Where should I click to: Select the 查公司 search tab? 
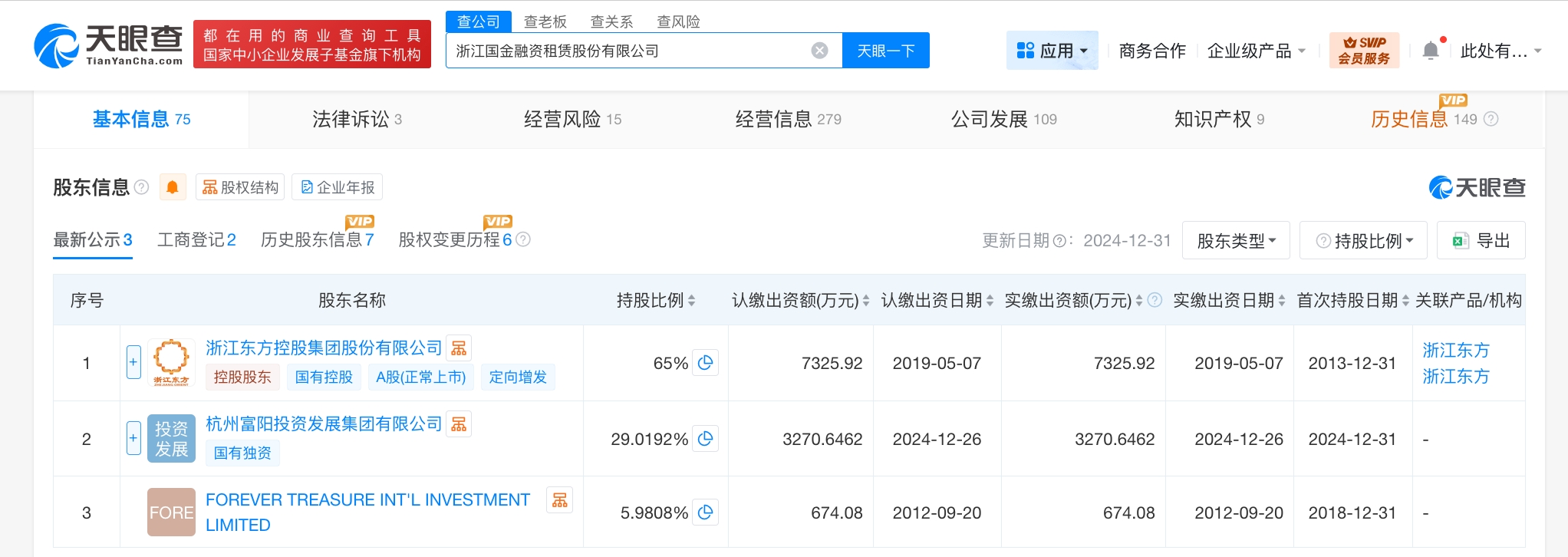click(479, 21)
